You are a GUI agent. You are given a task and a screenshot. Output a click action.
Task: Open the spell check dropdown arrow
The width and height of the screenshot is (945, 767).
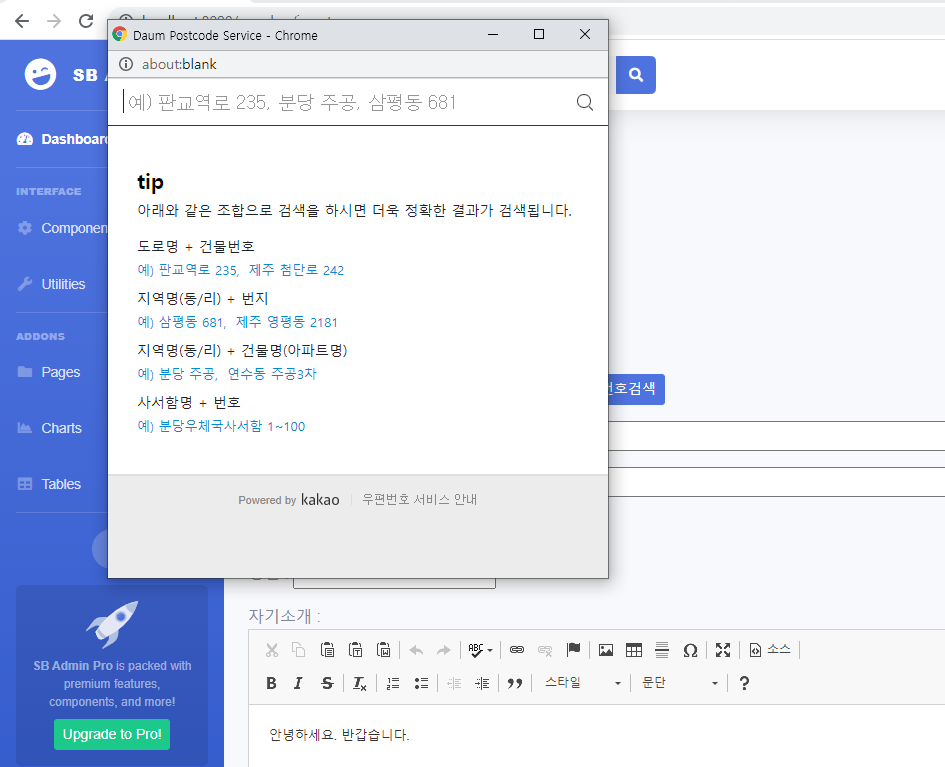click(491, 649)
